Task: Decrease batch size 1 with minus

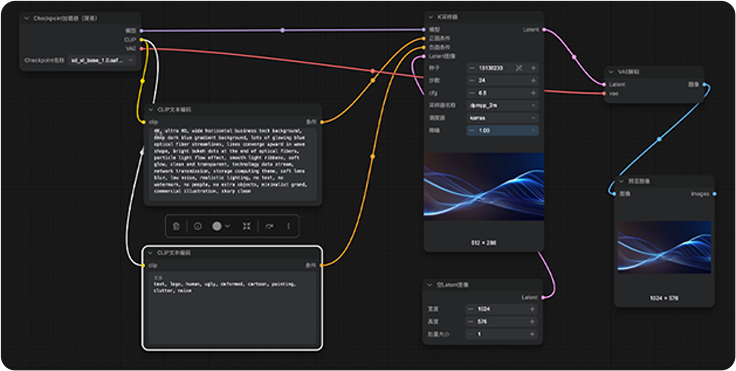Action: tap(471, 334)
